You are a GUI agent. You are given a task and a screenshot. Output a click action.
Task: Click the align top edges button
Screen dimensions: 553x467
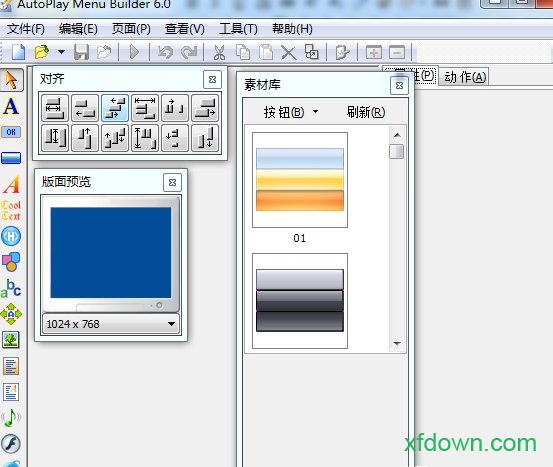pos(85,138)
